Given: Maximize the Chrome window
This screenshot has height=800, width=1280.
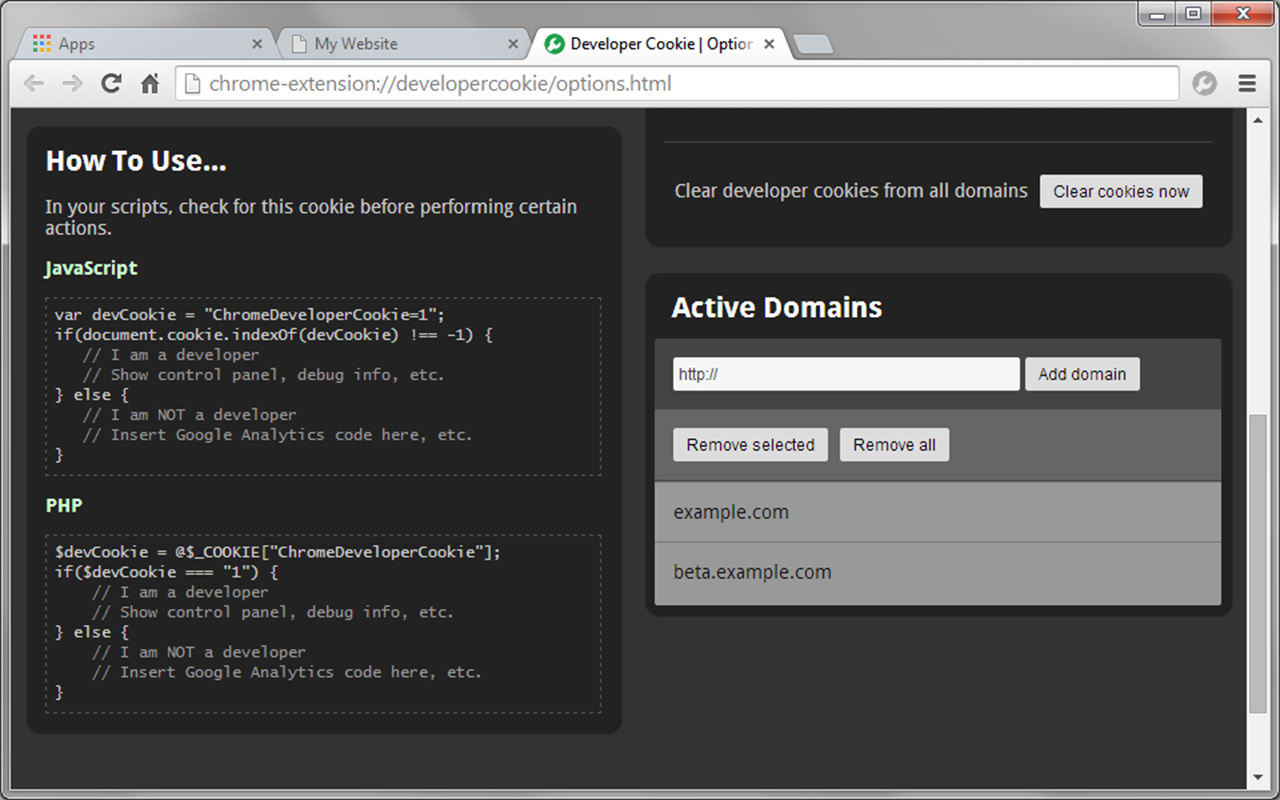Looking at the screenshot, I should click(1192, 14).
